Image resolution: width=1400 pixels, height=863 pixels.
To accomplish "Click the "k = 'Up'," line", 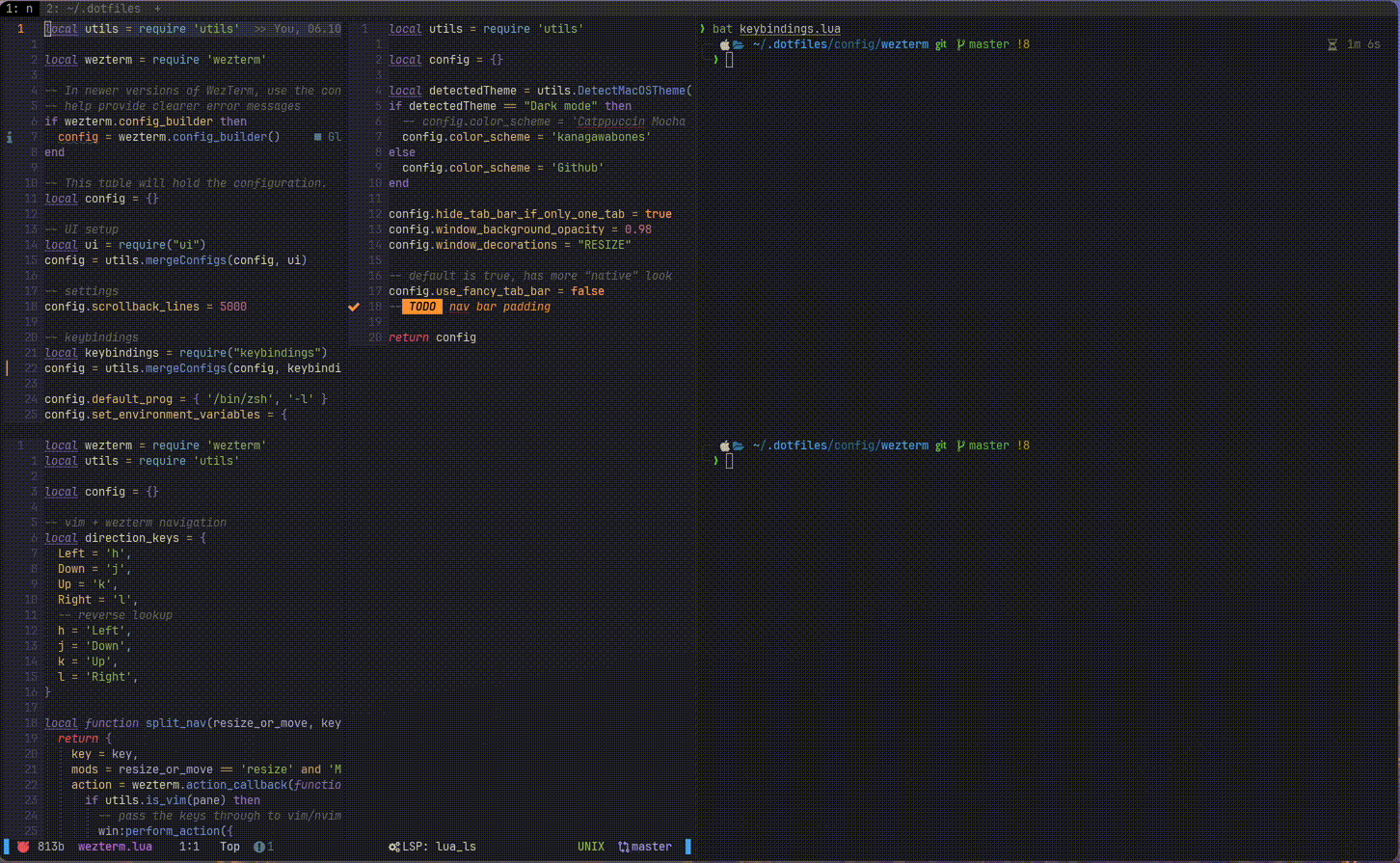I will click(88, 661).
